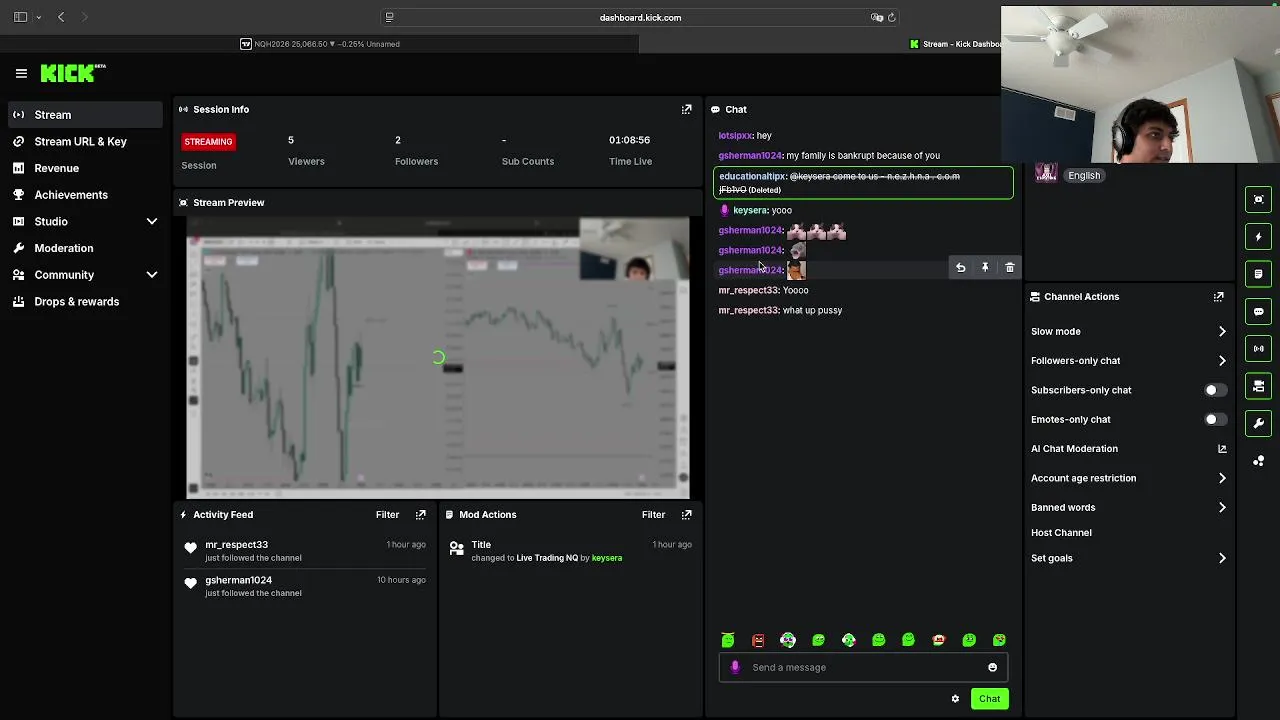Click the green Chat send button
This screenshot has width=1280, height=720.
989,699
